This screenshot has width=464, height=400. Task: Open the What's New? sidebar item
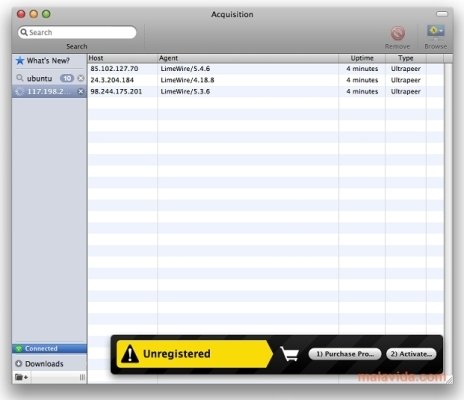(49, 61)
